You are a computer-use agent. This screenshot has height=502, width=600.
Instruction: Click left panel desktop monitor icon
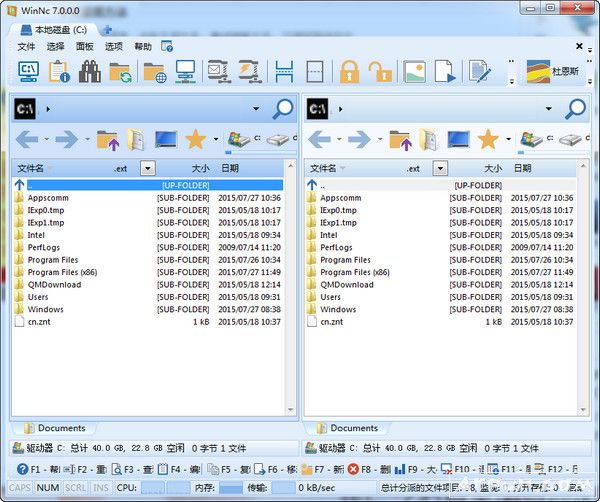[x=166, y=140]
